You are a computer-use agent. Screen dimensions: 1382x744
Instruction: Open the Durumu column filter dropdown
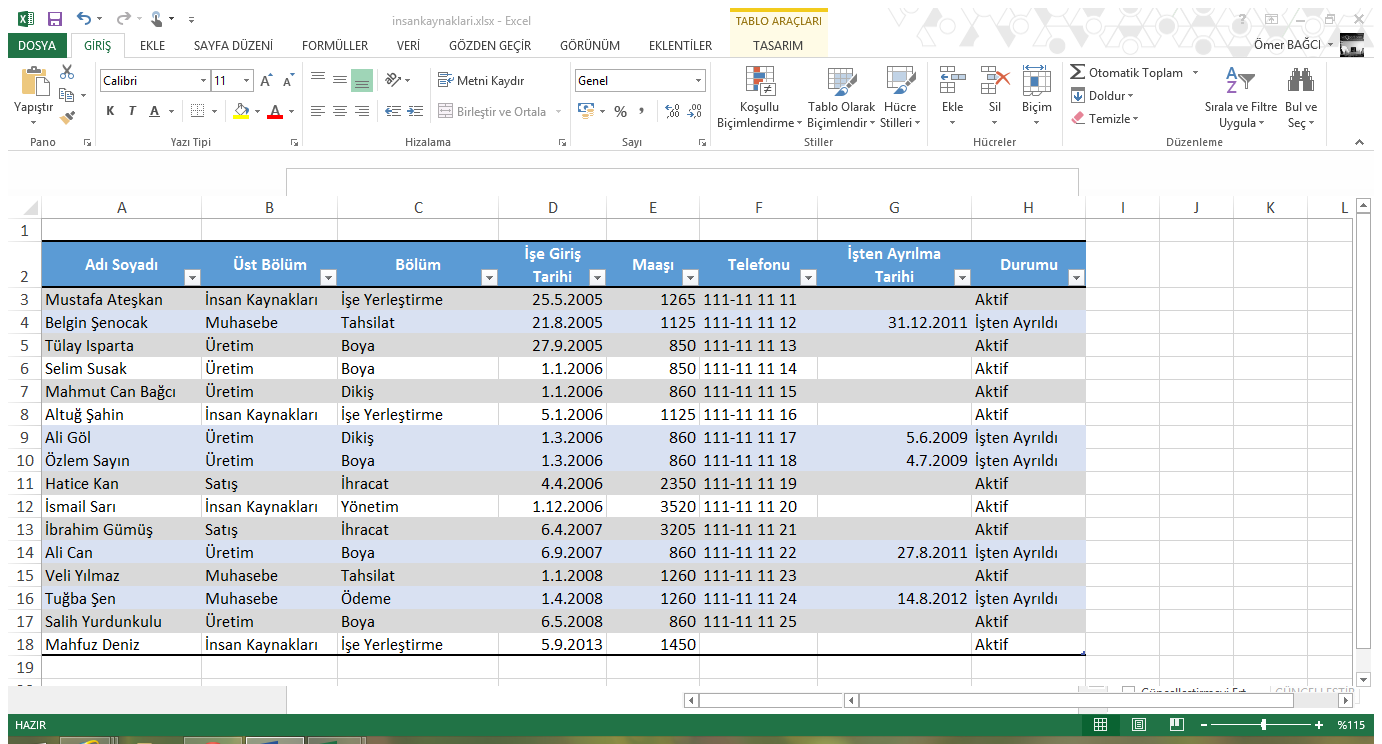[x=1075, y=278]
